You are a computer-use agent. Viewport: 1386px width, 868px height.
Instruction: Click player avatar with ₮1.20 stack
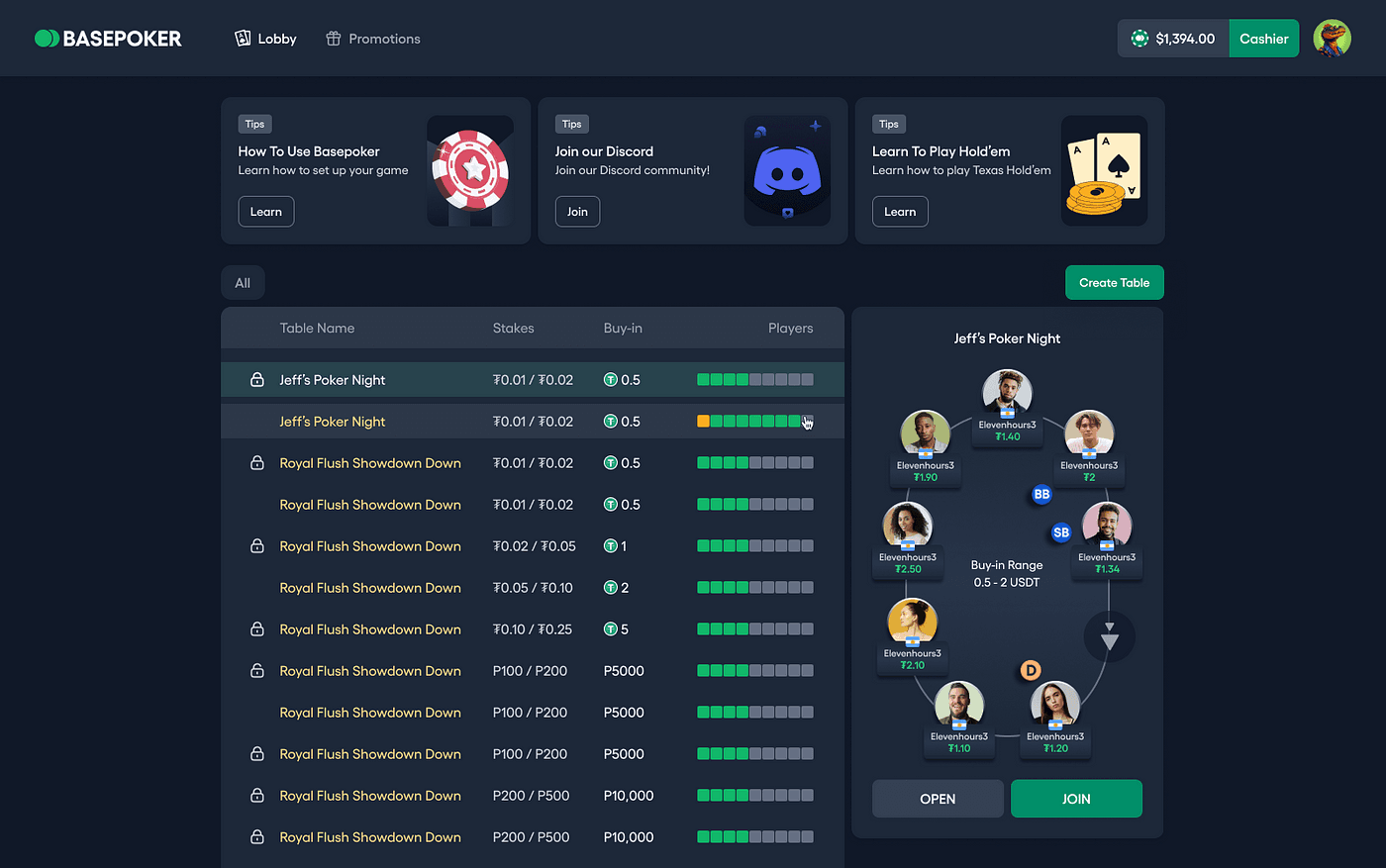1055,705
